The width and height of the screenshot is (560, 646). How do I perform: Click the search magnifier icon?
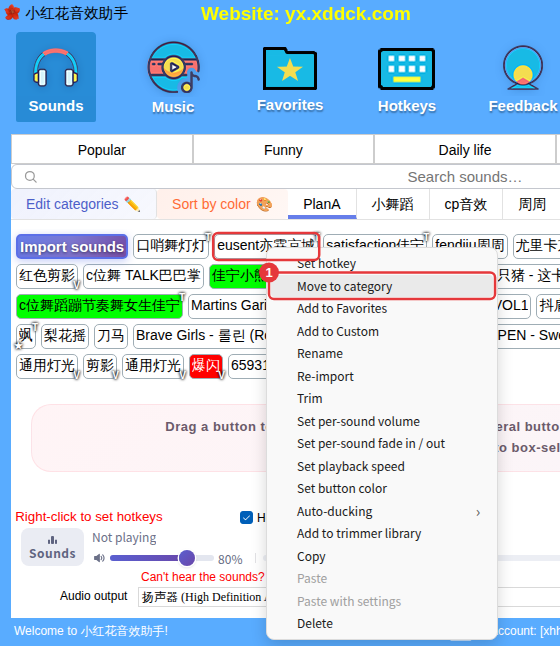[x=30, y=177]
